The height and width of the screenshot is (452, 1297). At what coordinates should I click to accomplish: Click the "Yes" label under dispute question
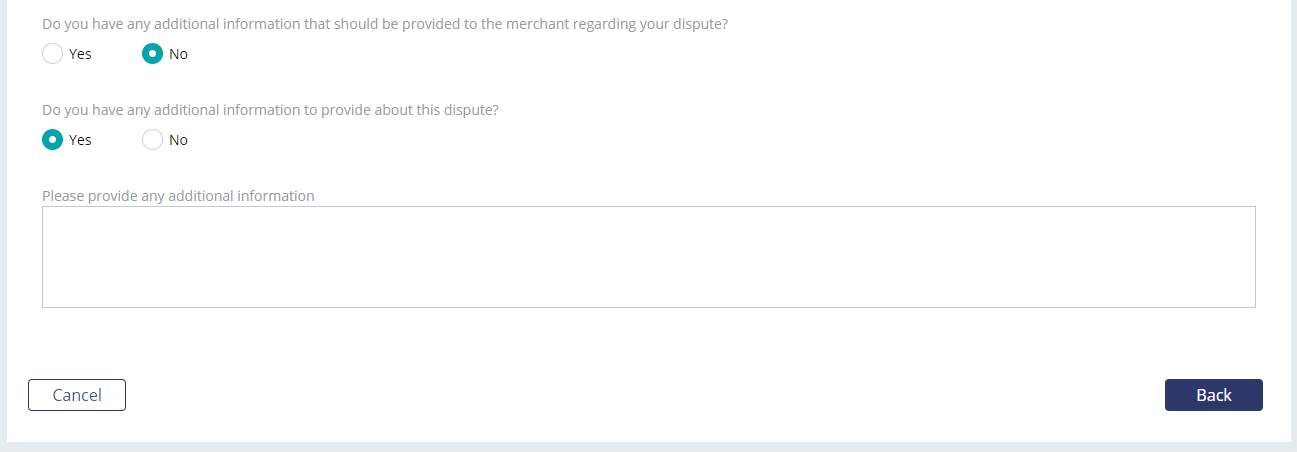80,140
